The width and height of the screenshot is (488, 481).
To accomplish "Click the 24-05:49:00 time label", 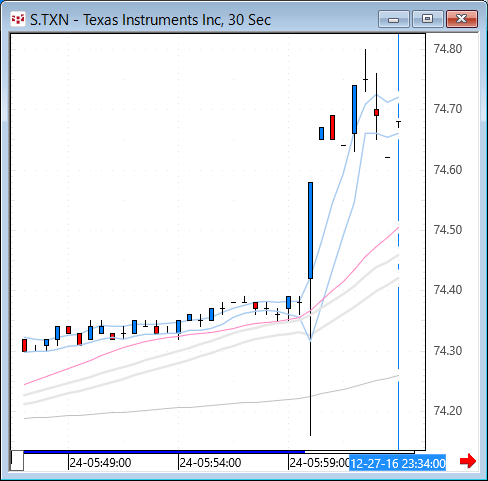I will point(100,463).
